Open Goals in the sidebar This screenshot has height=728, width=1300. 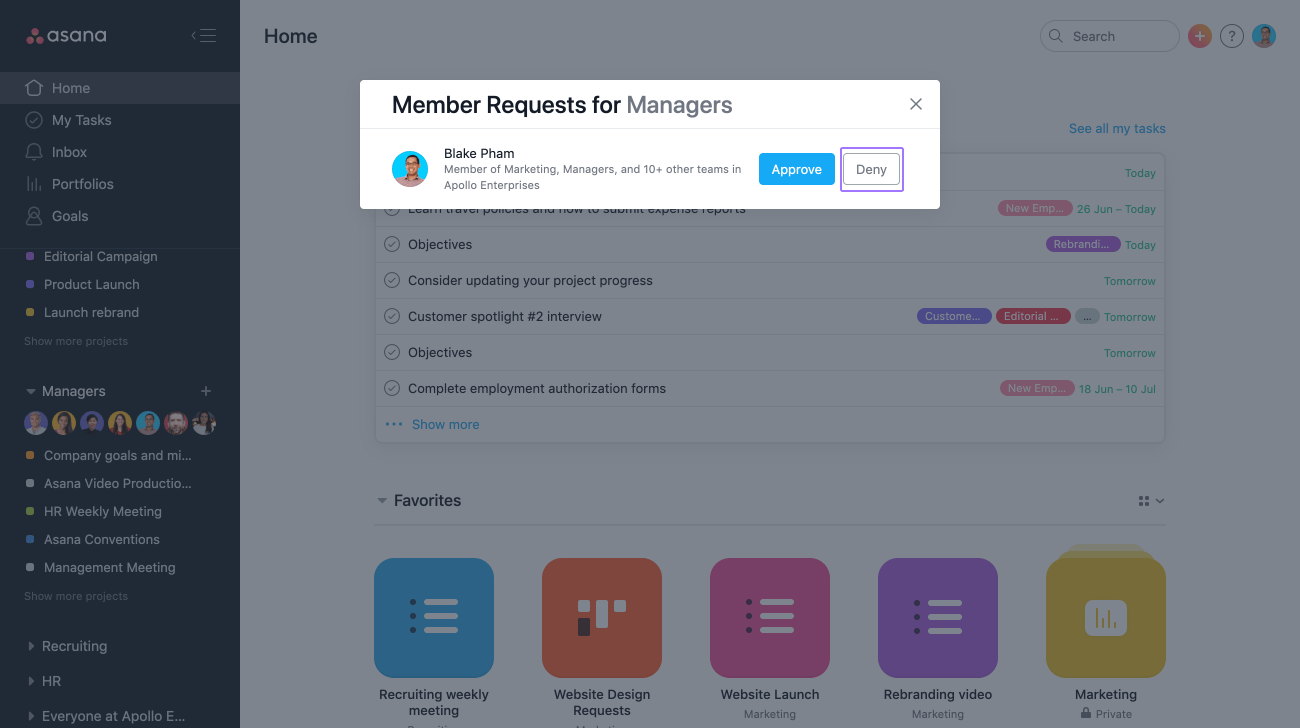[120, 216]
